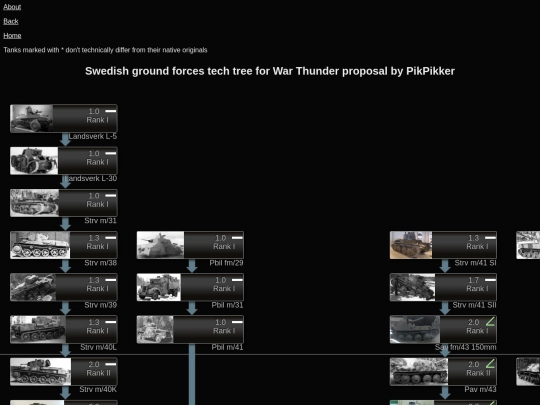Viewport: 540px width, 405px height.
Task: Click the Pbil m/31 vehicle class icon
Action: pyautogui.click(x=237, y=280)
